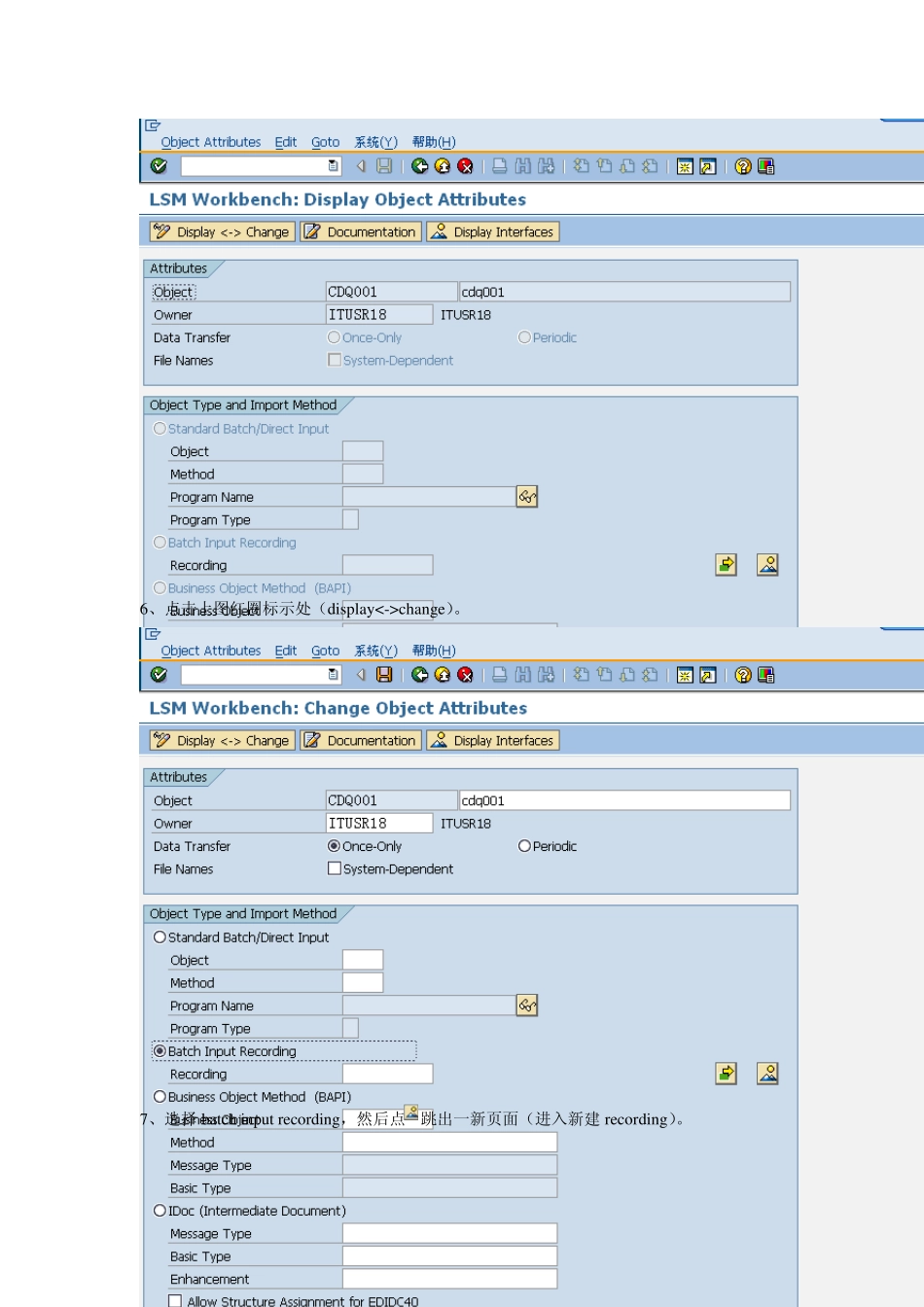Click the Find Next binoculars icon in Change Object Attributes toolbar

(x=546, y=675)
